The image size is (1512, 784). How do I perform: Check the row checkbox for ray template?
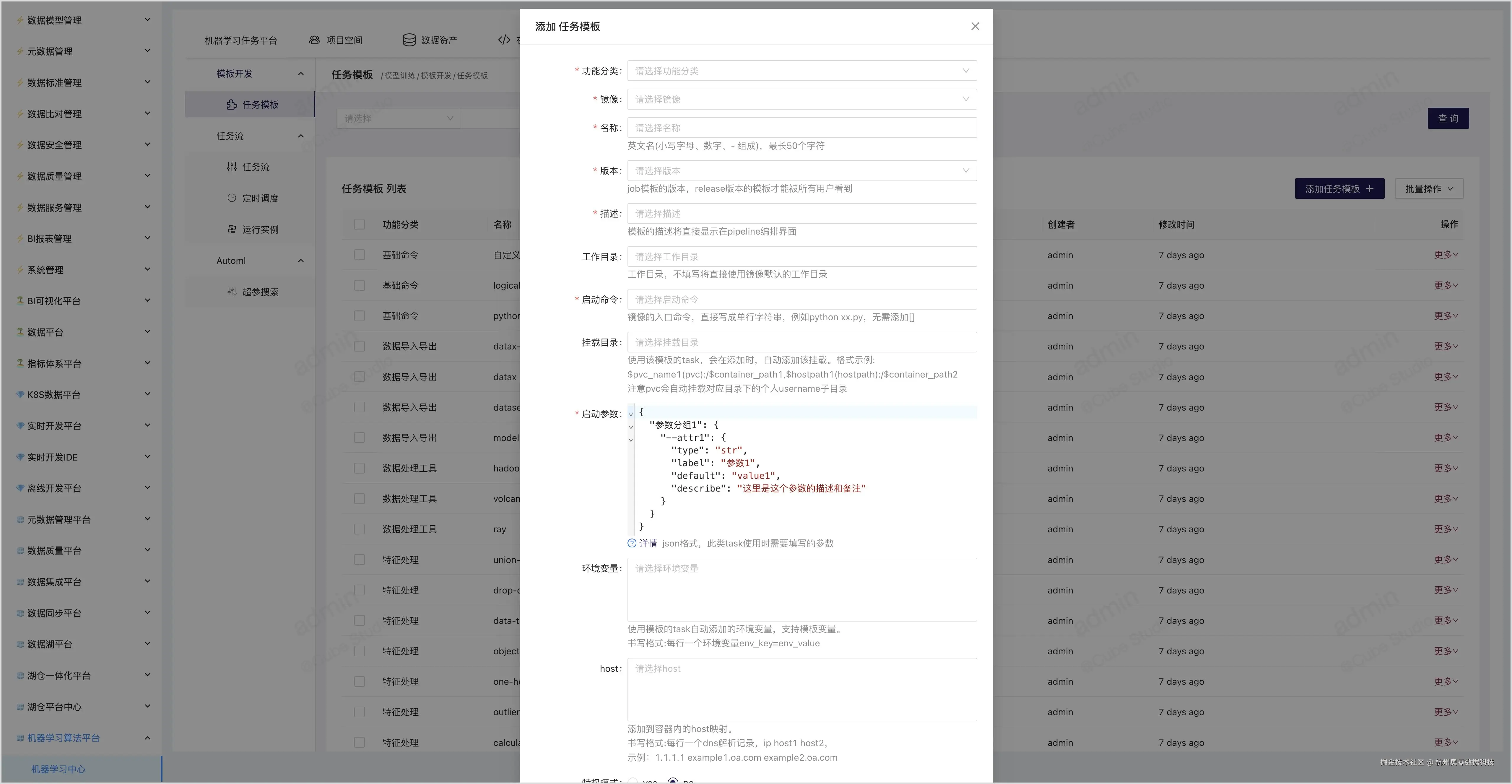tap(360, 529)
